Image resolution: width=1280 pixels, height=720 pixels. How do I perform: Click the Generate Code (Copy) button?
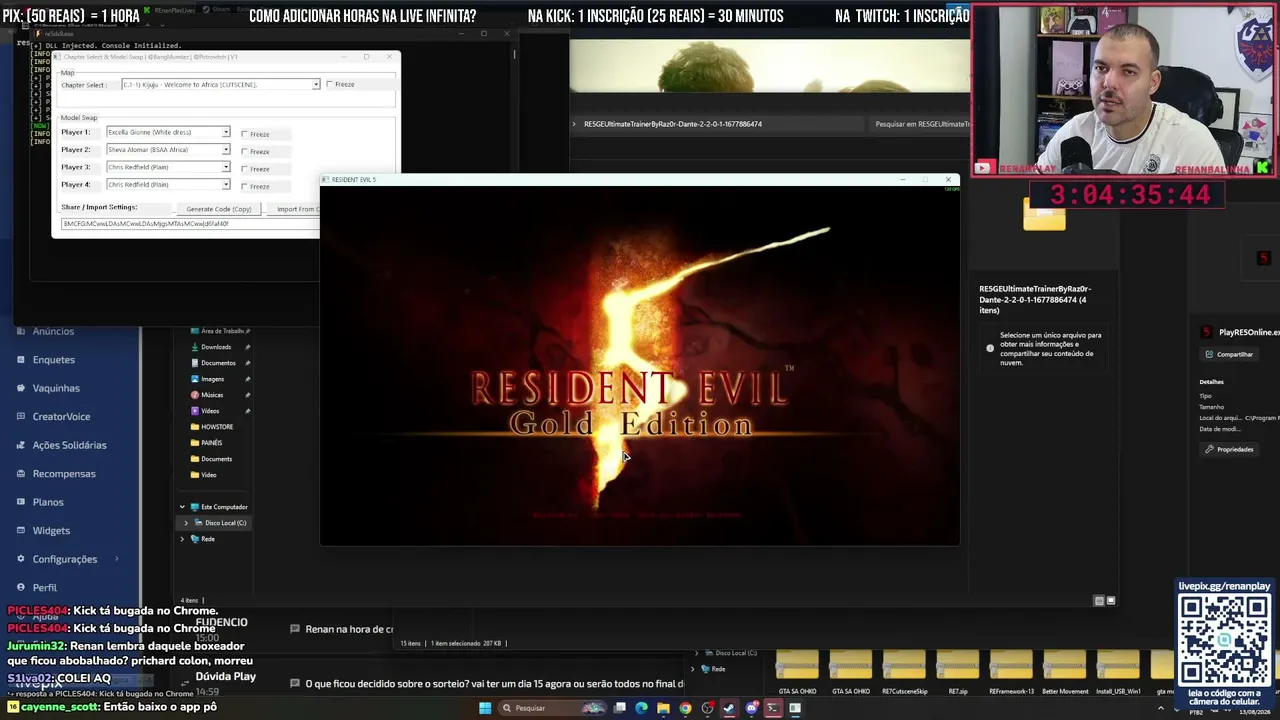point(219,209)
